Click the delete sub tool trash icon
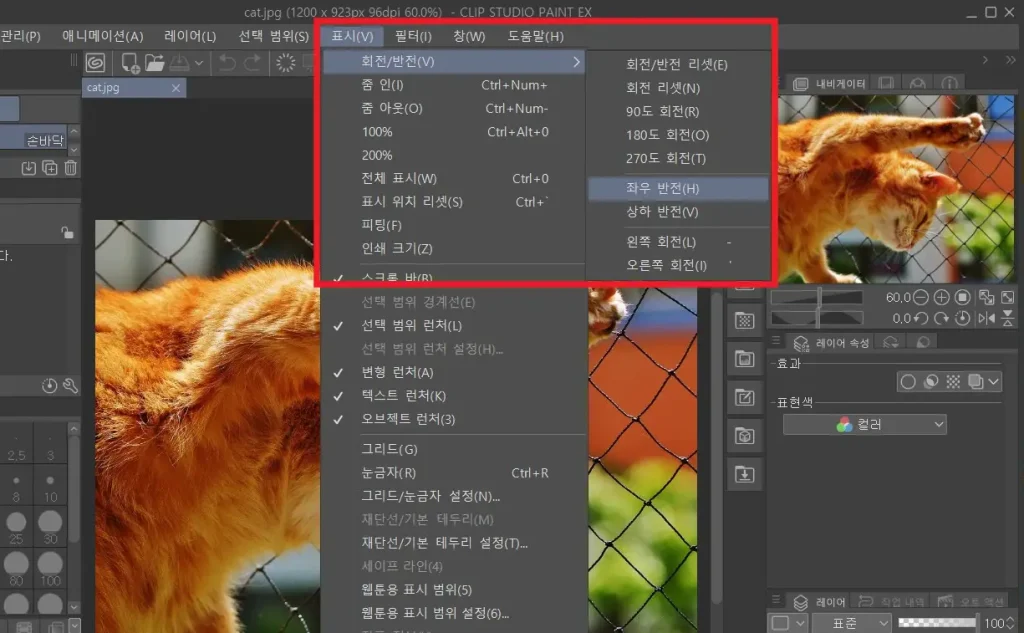The height and width of the screenshot is (633, 1024). [x=71, y=167]
